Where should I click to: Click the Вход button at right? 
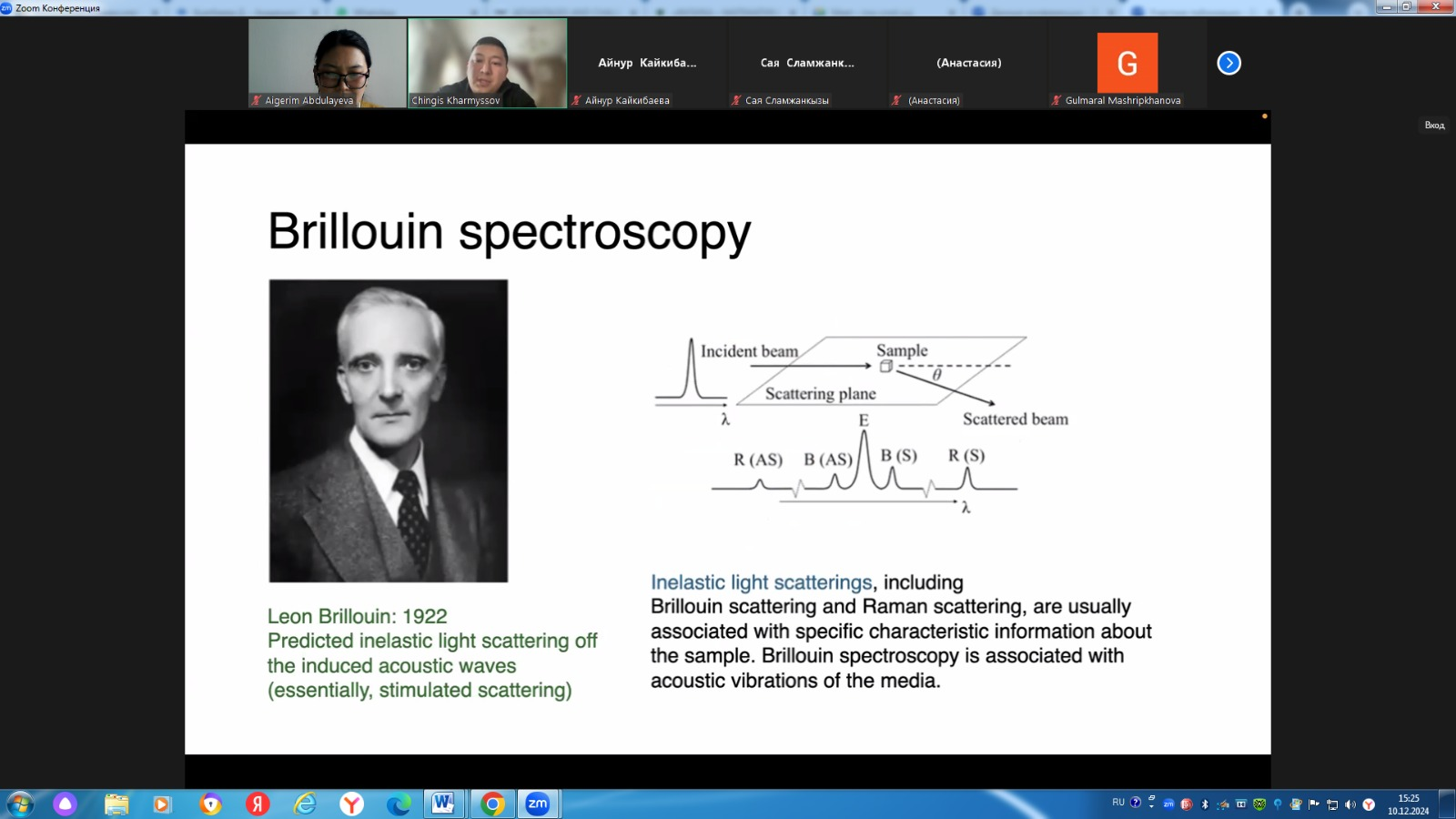pos(1434,126)
